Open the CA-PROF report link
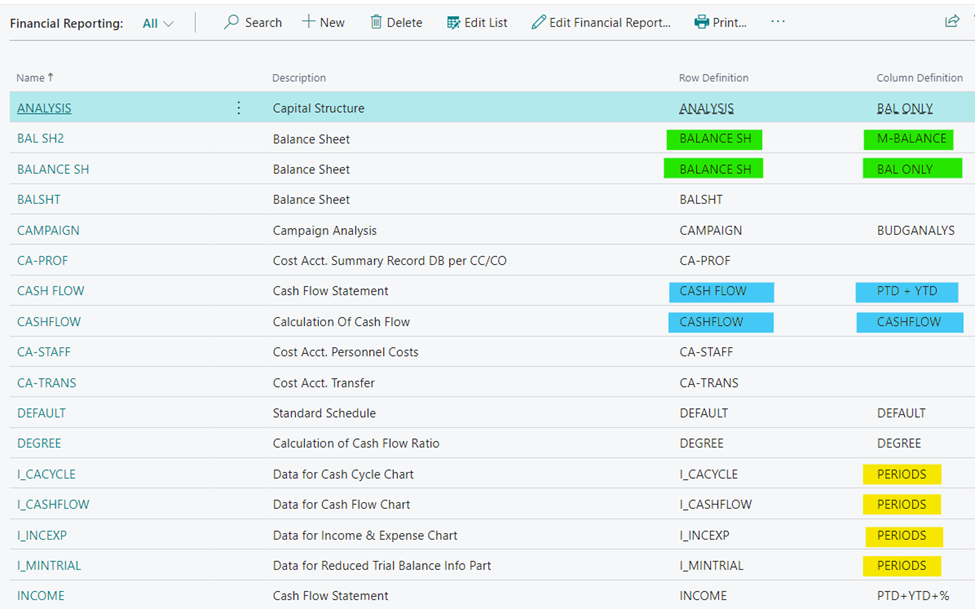The image size is (975, 609). (42, 261)
